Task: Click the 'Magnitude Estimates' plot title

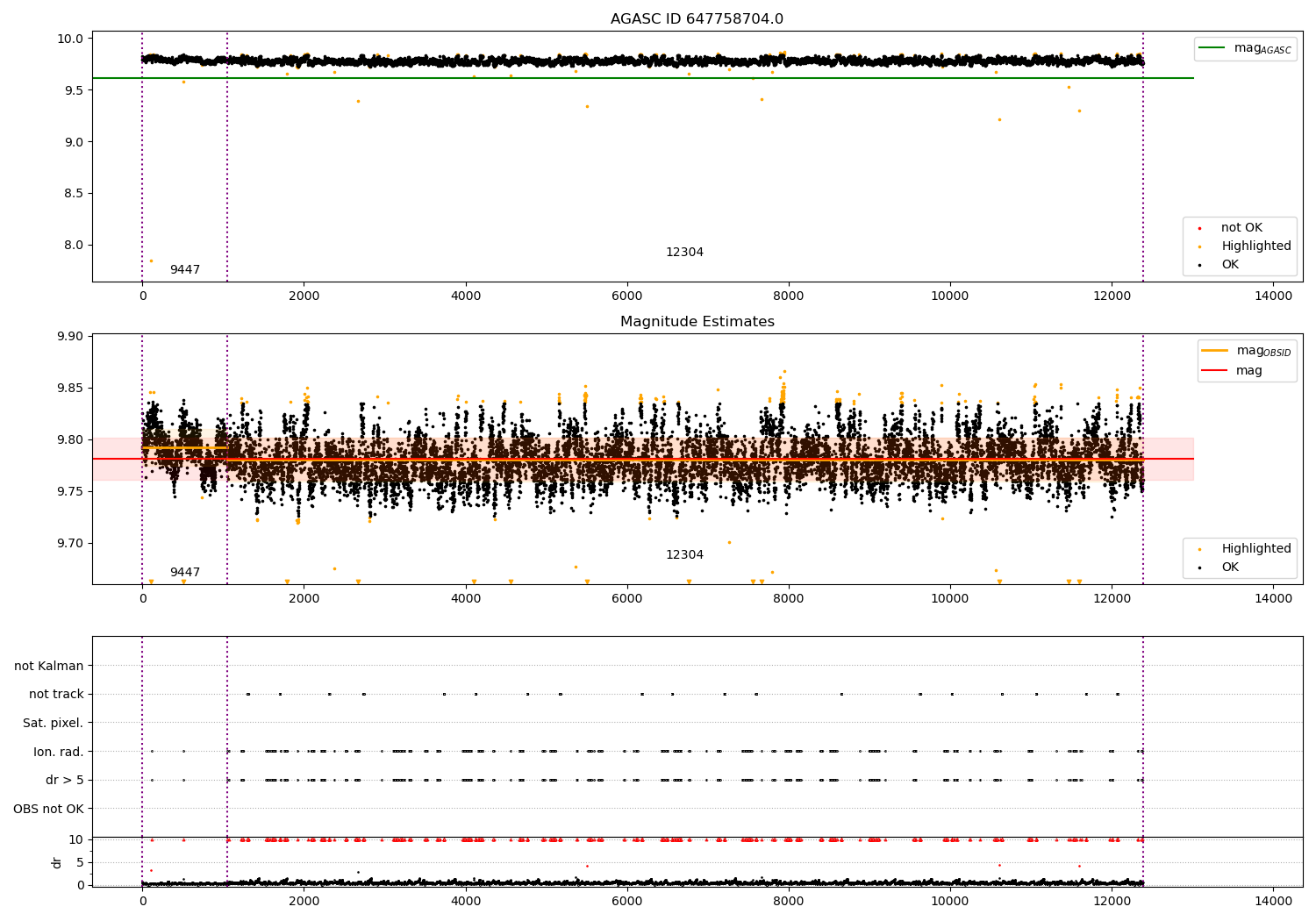Action: 697,322
